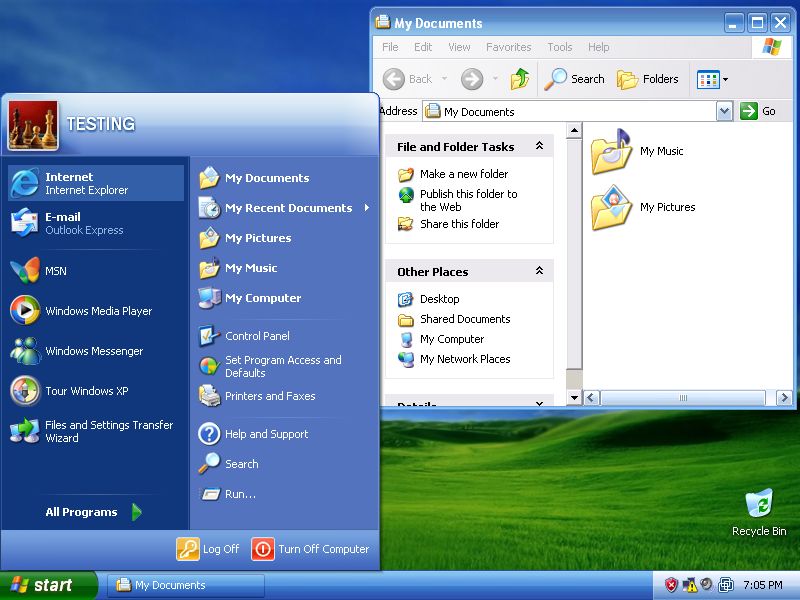This screenshot has height=600, width=800.
Task: Expand the Address bar dropdown
Action: point(724,111)
